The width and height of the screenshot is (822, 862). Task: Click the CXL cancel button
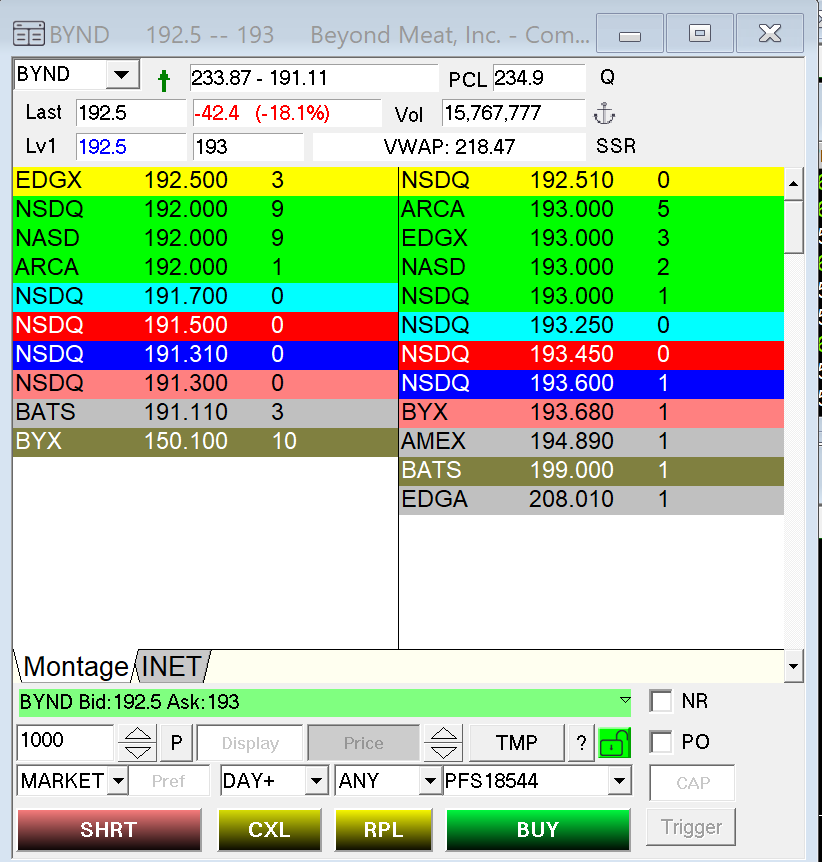point(269,830)
